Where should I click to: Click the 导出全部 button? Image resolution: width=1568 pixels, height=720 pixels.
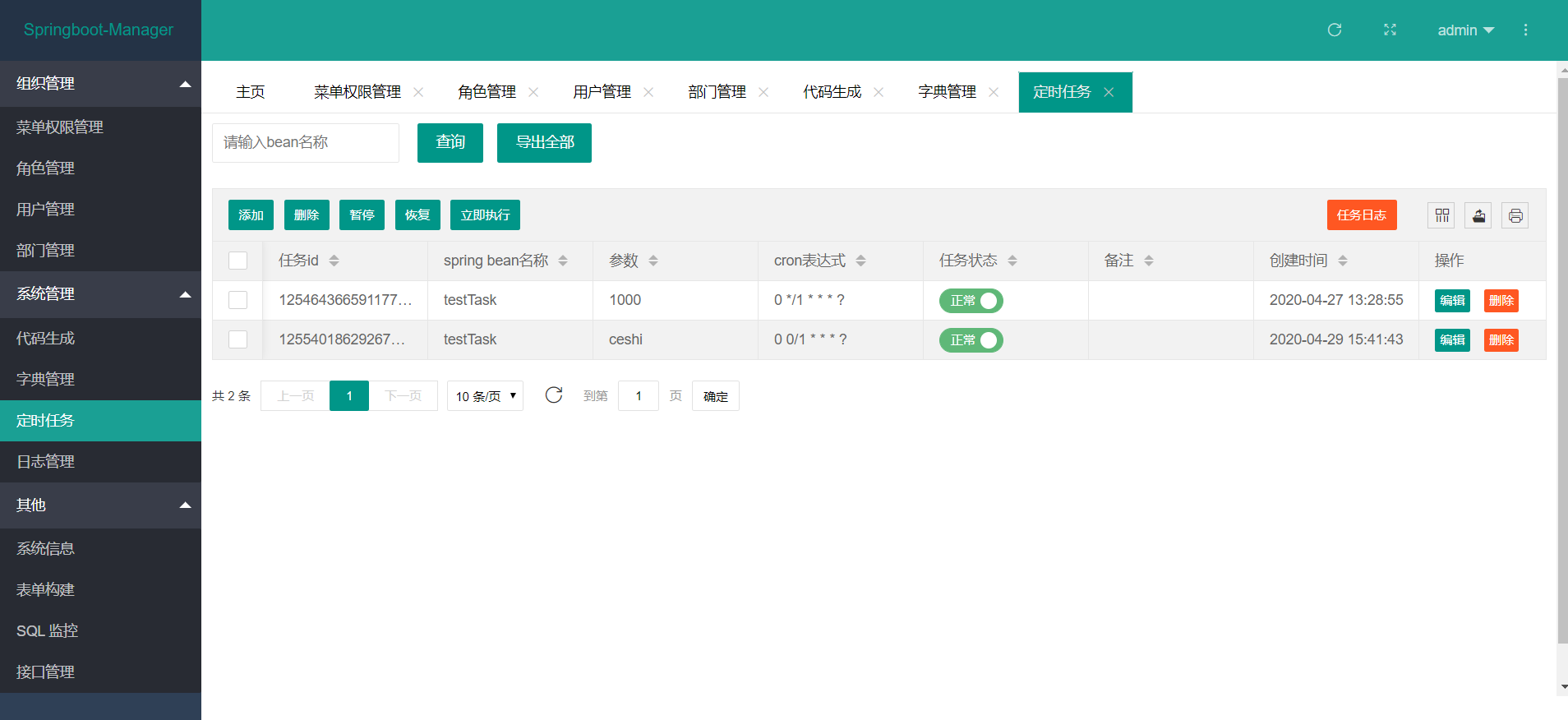coord(544,143)
